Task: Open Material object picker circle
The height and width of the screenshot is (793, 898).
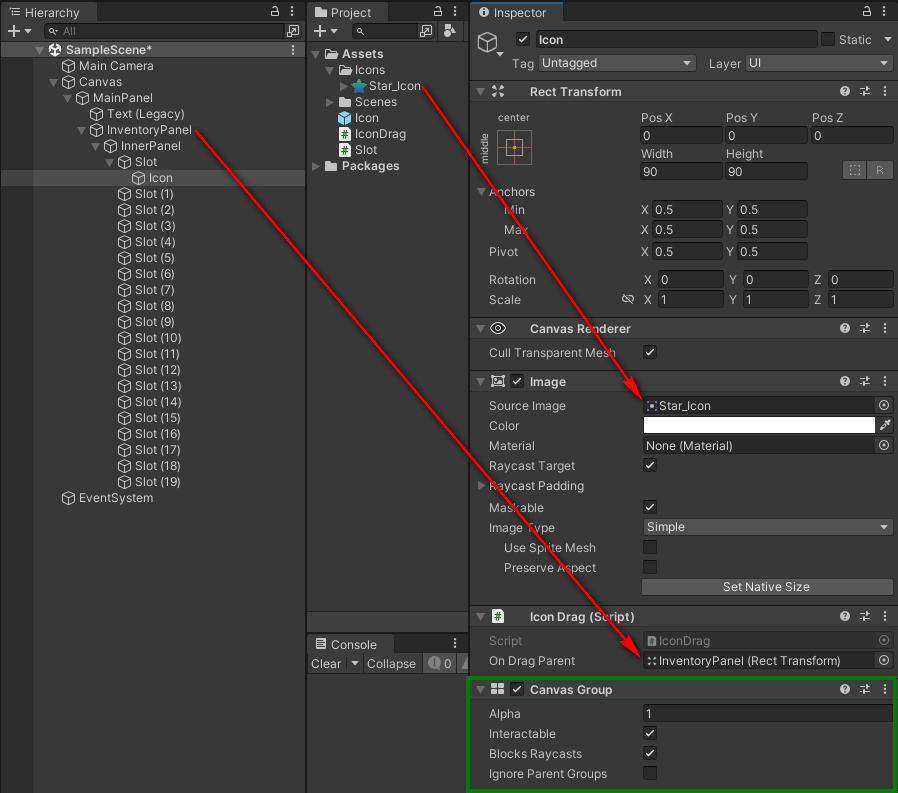Action: click(x=884, y=445)
